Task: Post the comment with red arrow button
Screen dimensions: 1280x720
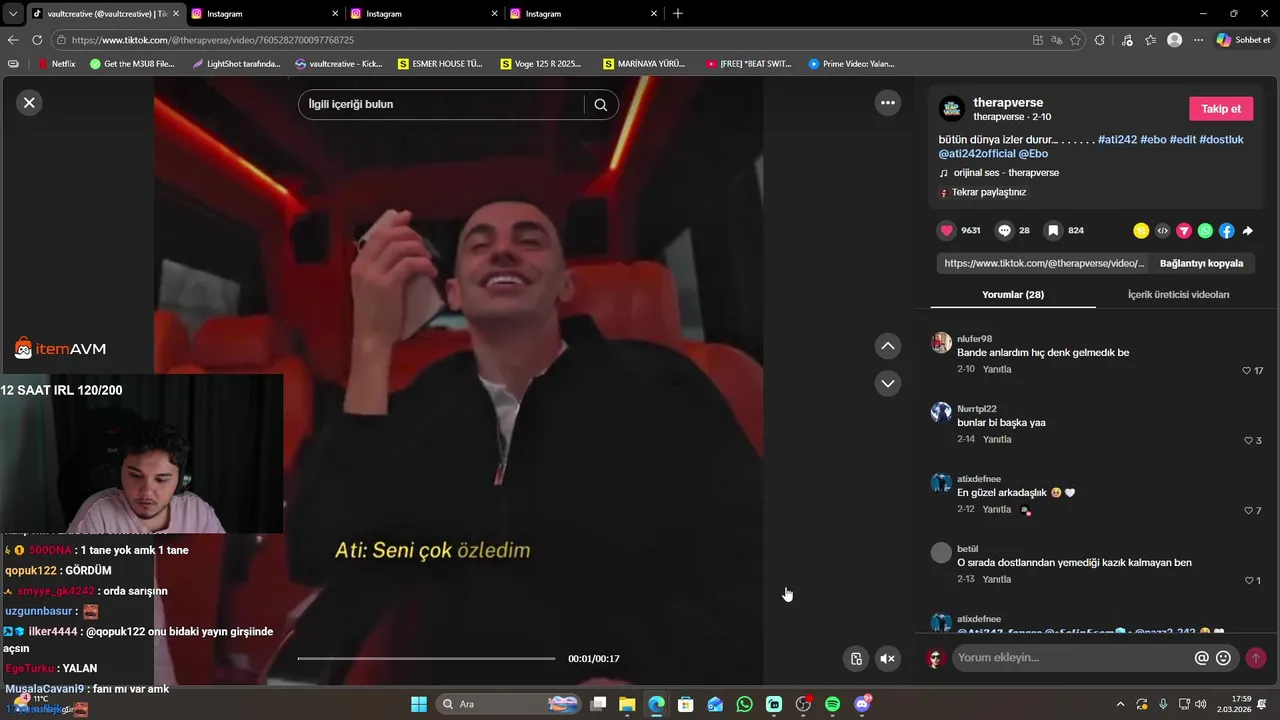Action: (1255, 658)
